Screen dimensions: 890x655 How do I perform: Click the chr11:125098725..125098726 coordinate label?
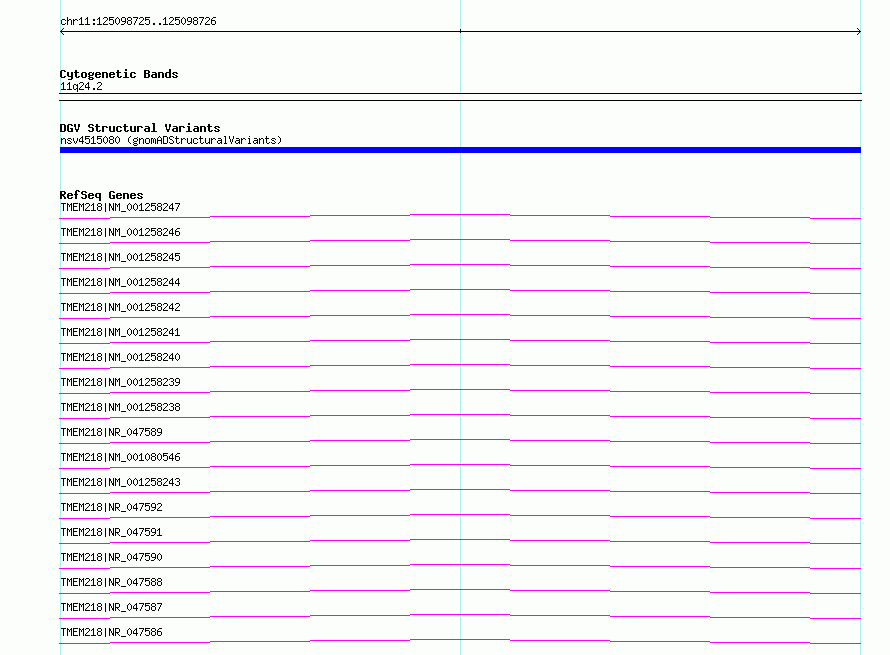click(x=138, y=21)
